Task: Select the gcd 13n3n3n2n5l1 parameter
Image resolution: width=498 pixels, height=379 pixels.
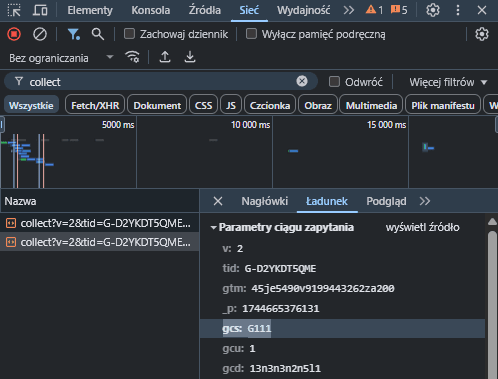Action: 271,368
